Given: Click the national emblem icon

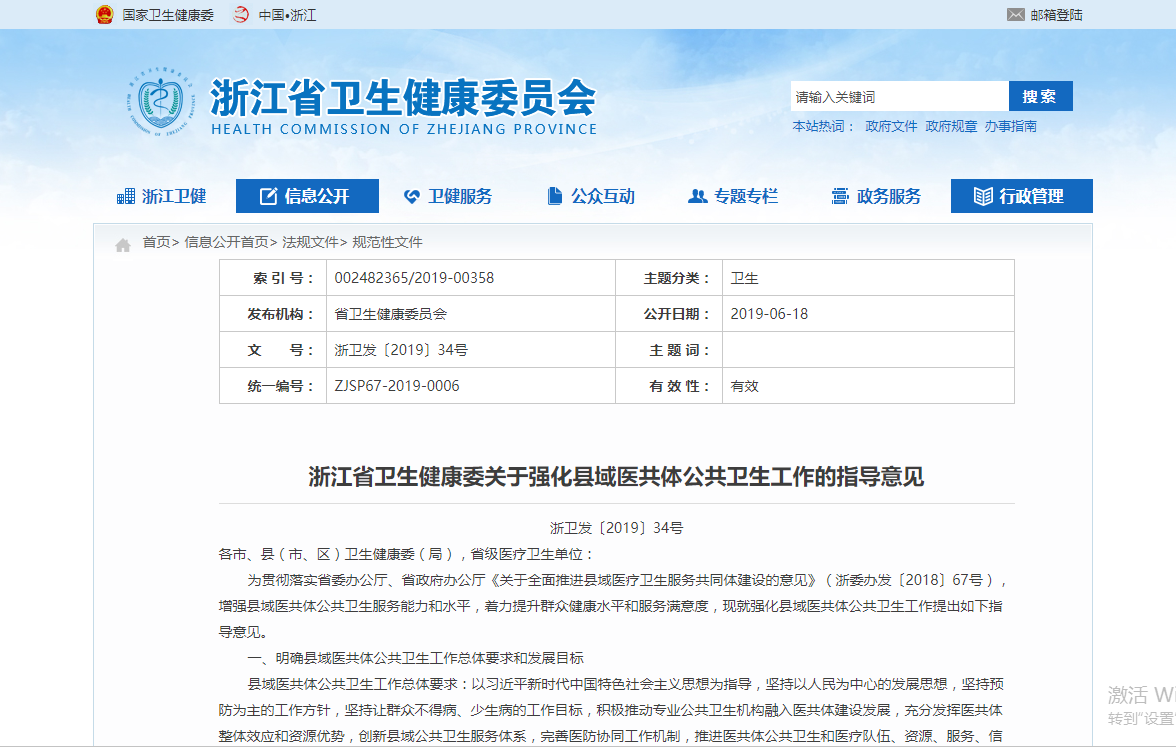Looking at the screenshot, I should coord(104,14).
